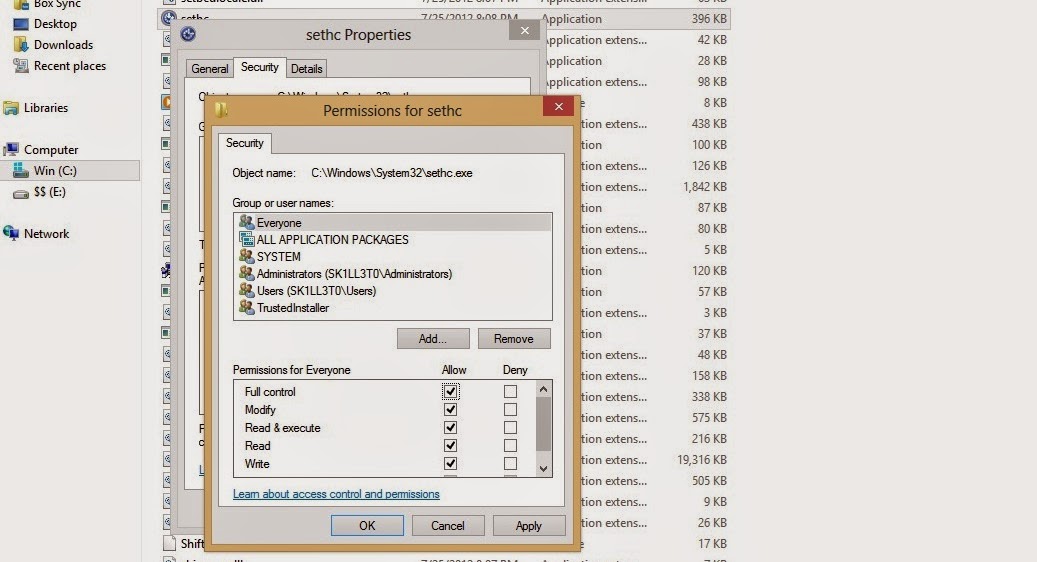Click the 19,316 KB file size cell
The image size is (1037, 562).
pos(702,460)
